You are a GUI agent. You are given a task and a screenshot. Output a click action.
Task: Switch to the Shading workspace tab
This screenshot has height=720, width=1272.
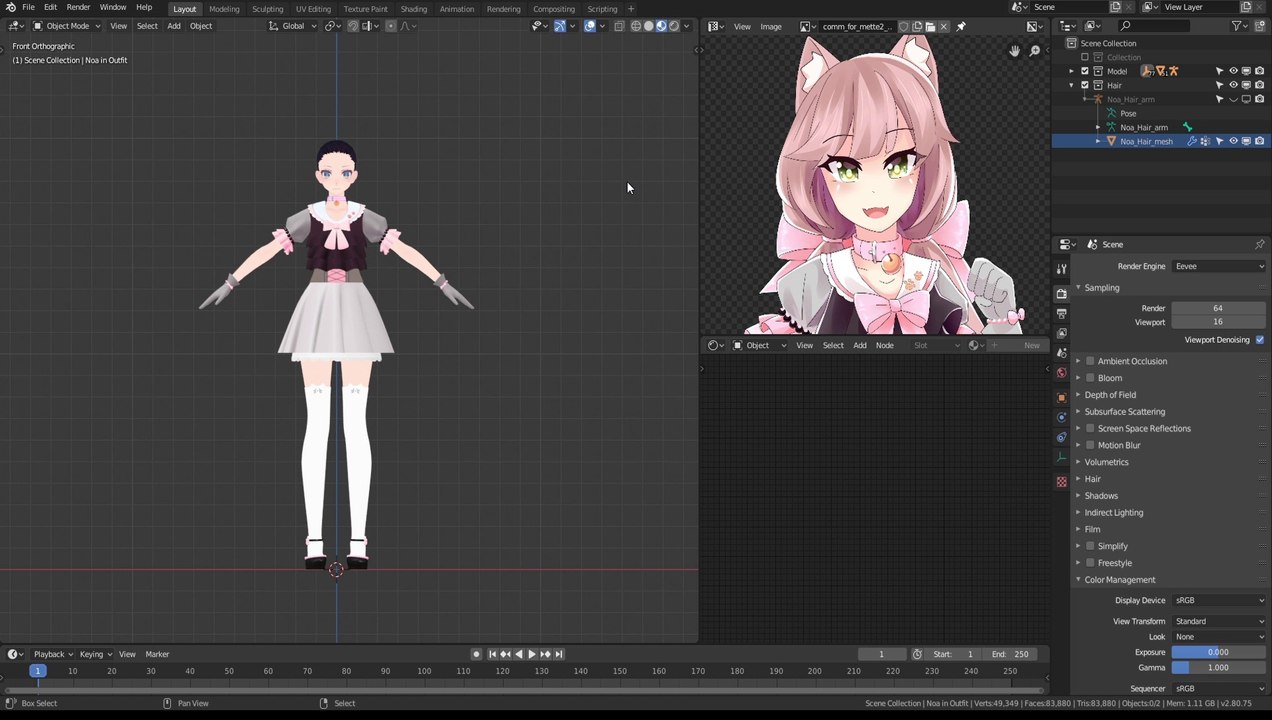coord(414,9)
